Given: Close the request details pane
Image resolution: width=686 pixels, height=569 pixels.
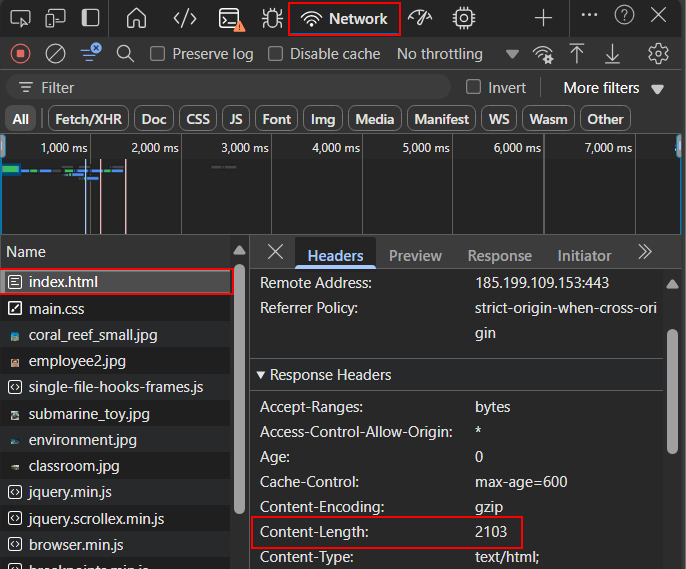Looking at the screenshot, I should (x=275, y=252).
